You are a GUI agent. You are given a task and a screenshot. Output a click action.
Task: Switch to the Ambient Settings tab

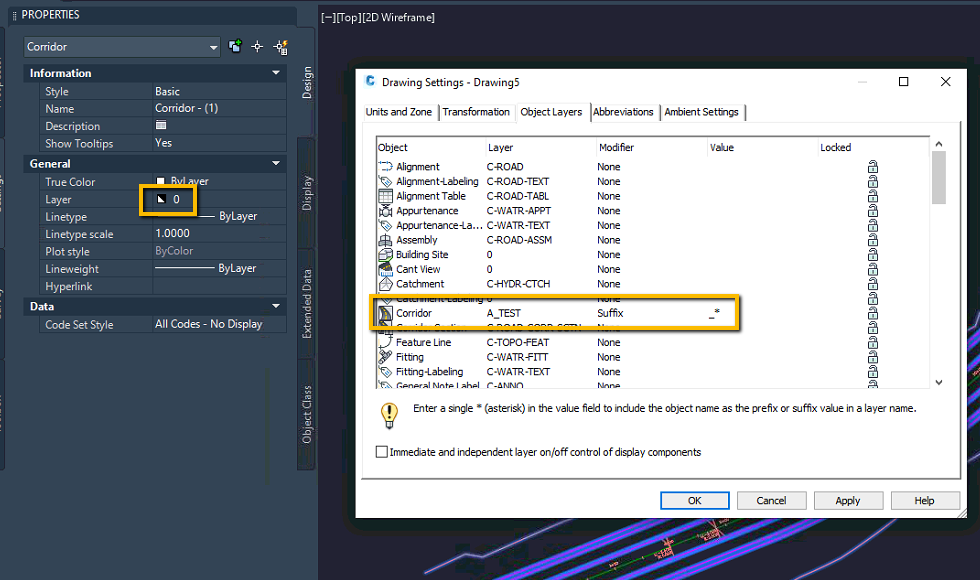click(x=701, y=112)
